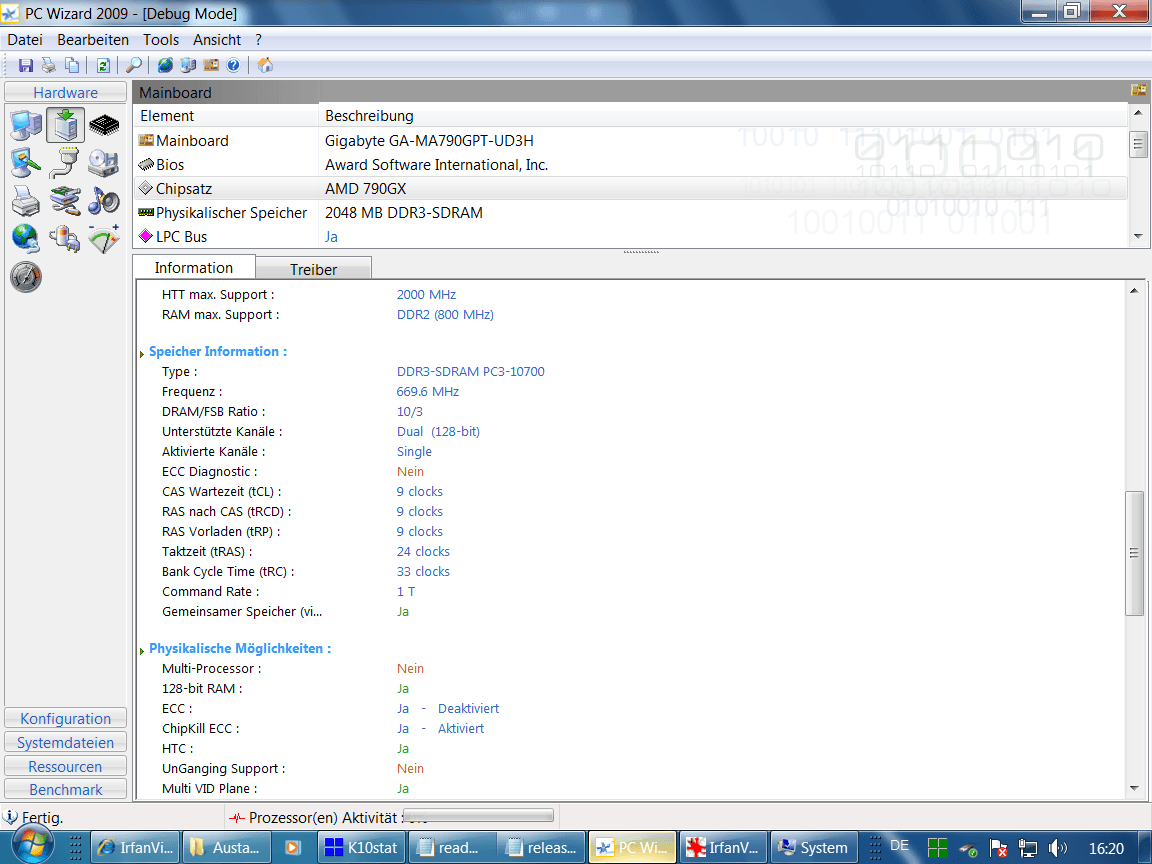Select the Video monitor with brush icon

click(26, 163)
